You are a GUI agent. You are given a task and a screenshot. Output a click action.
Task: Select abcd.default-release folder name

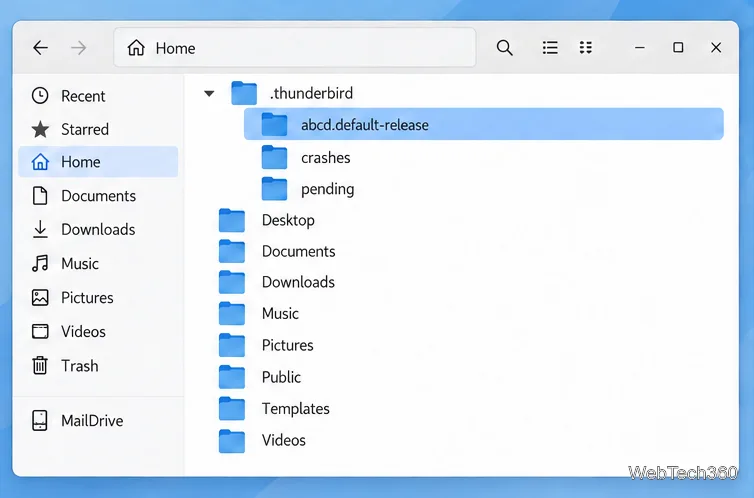click(364, 125)
